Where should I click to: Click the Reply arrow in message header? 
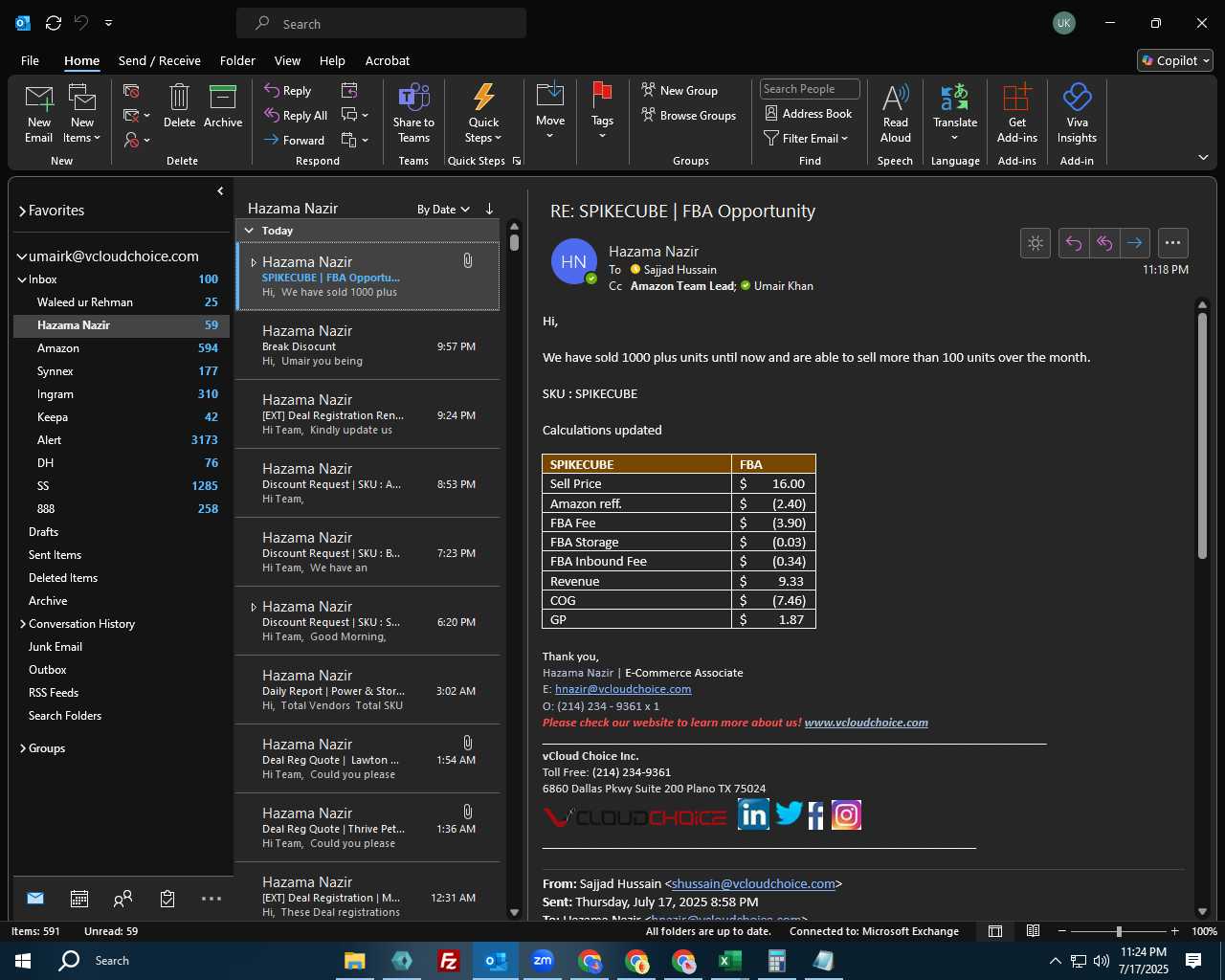[x=1074, y=243]
